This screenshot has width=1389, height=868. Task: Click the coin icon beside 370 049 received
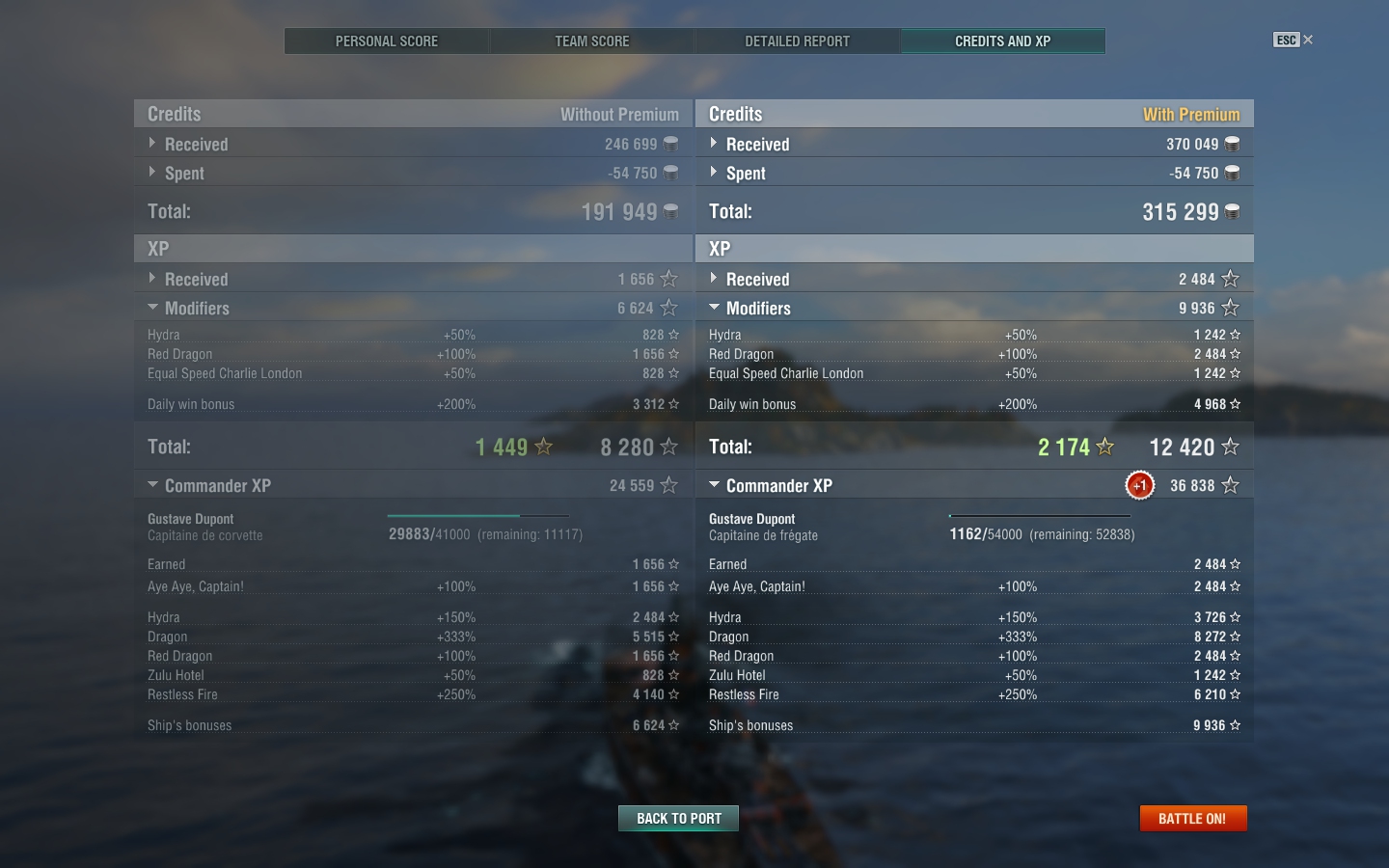[1232, 144]
